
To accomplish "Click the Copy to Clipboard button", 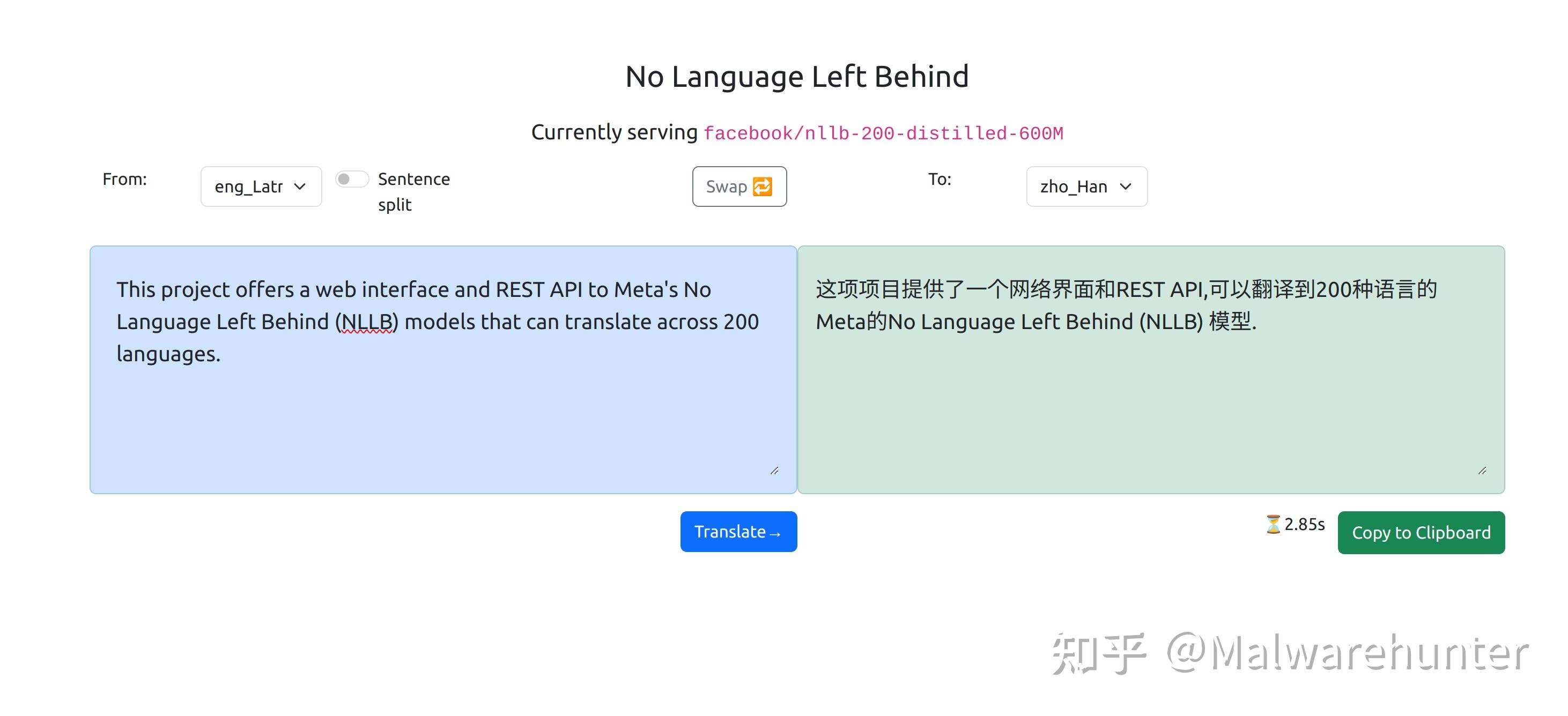I will tap(1421, 532).
